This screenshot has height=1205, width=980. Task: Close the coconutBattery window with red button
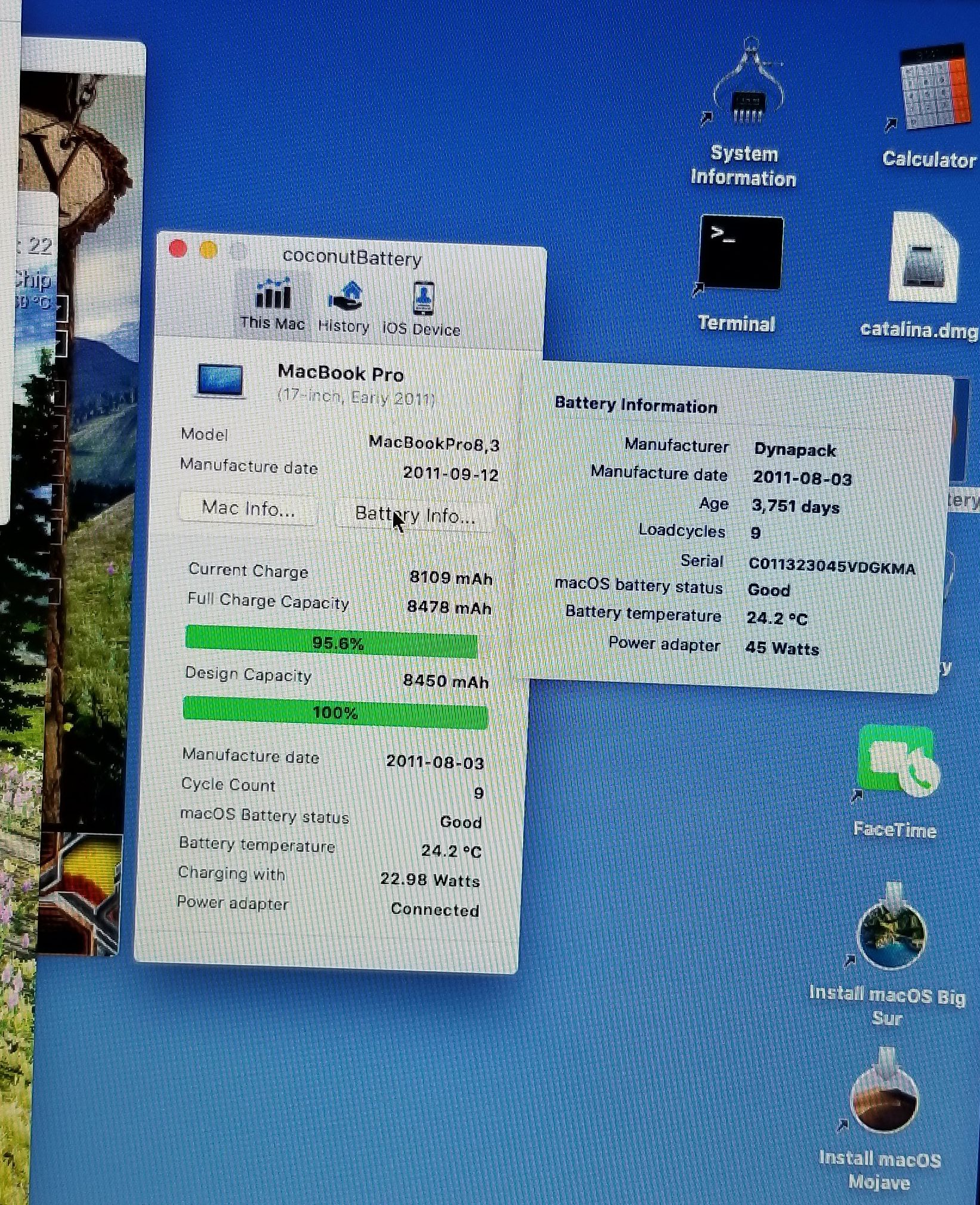pyautogui.click(x=178, y=248)
